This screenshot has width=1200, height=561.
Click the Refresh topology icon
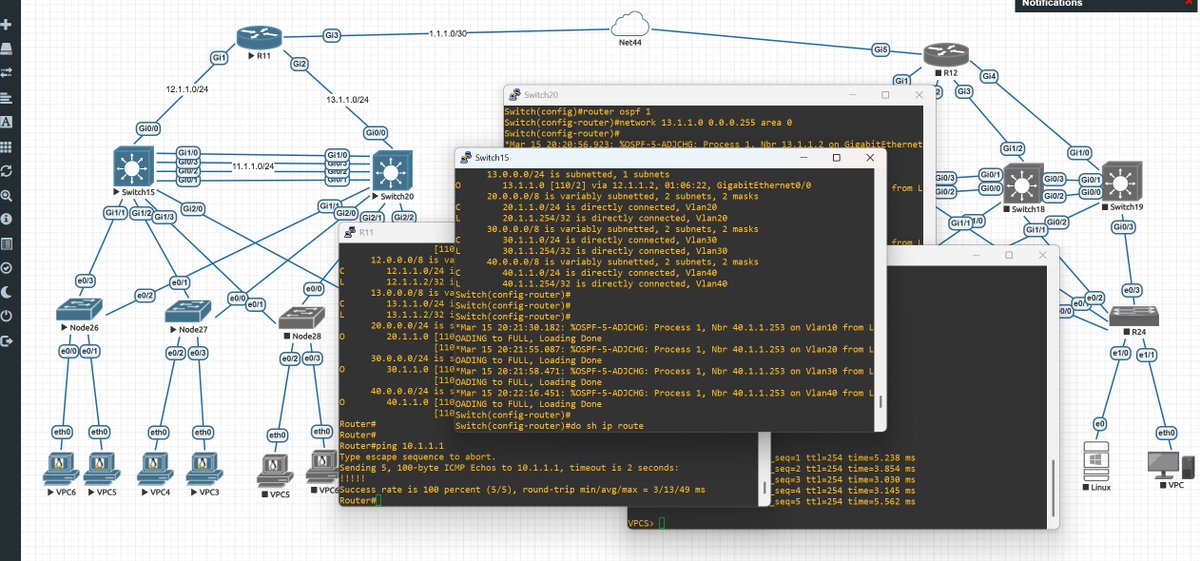click(7, 171)
